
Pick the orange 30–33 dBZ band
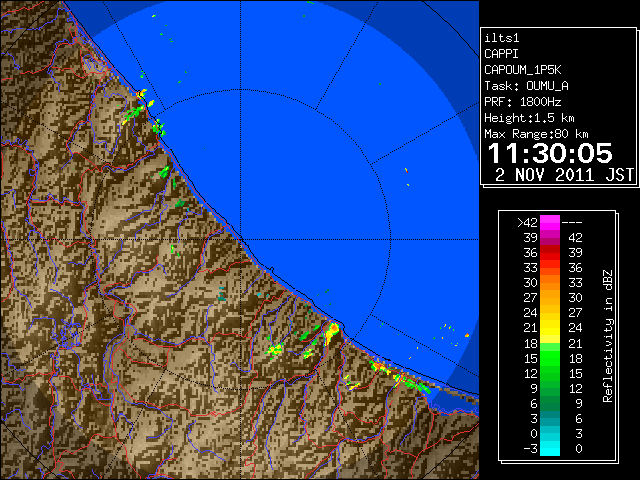550,283
